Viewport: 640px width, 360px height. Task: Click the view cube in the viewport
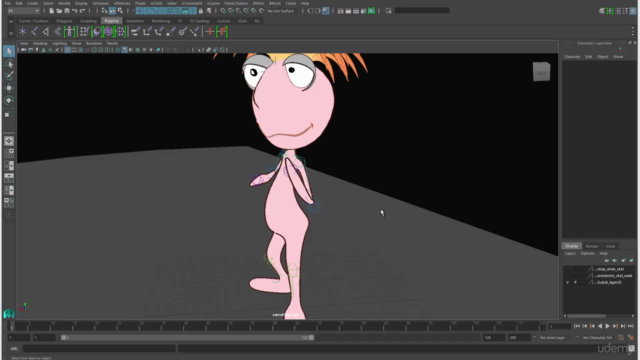542,72
